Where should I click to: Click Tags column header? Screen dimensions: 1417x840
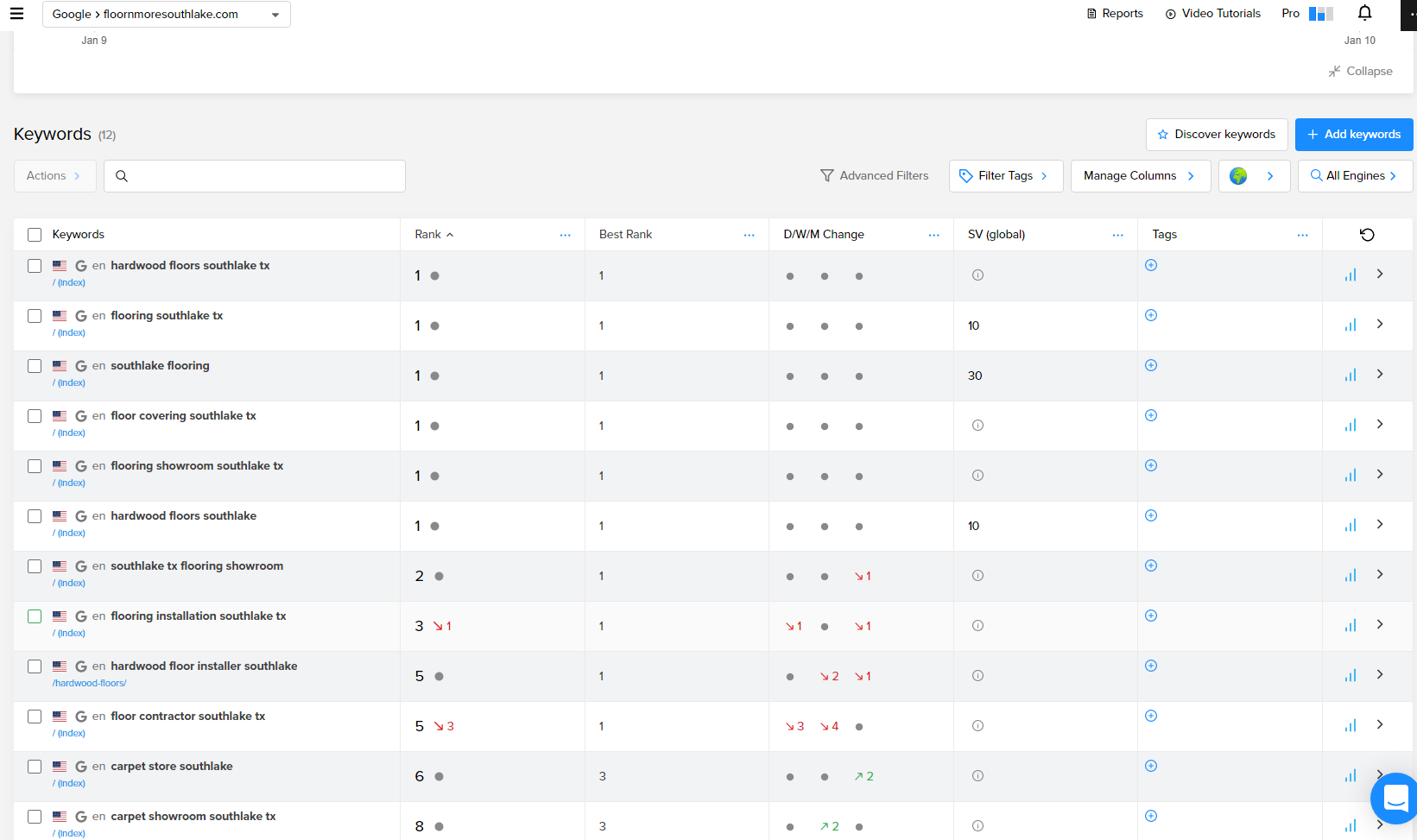tap(1164, 235)
